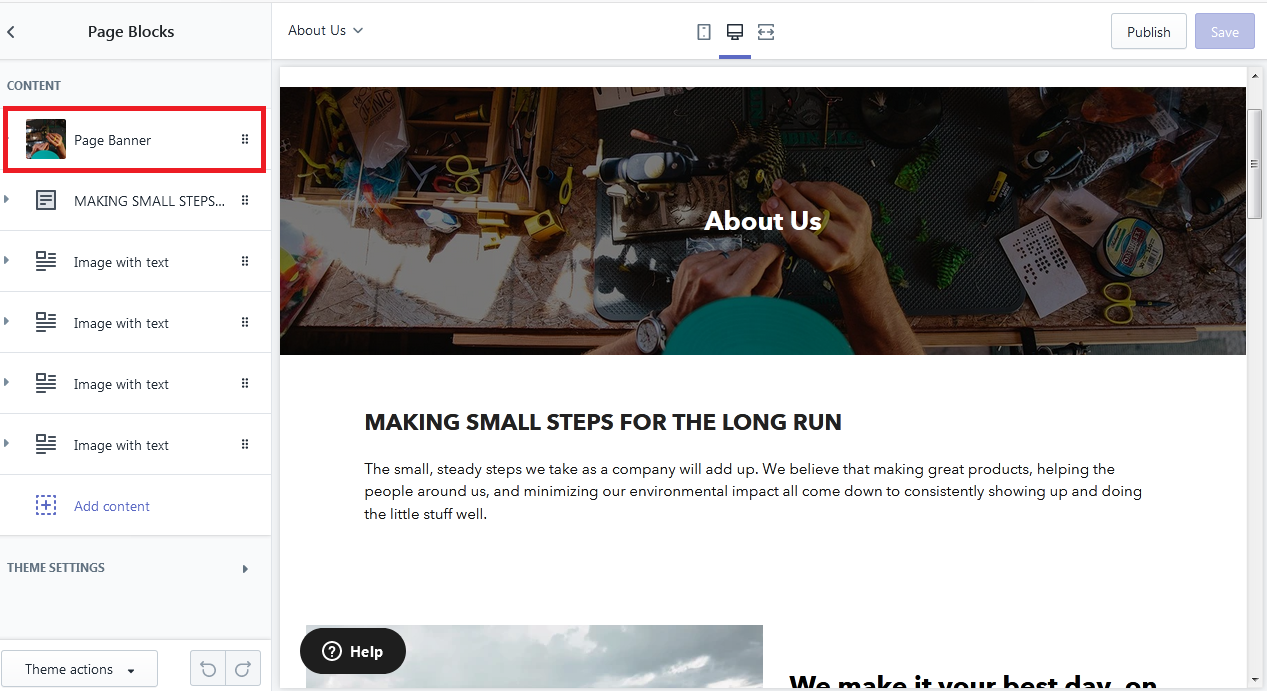Expand the third Image with text block
Image resolution: width=1267 pixels, height=691 pixels.
(x=6, y=383)
